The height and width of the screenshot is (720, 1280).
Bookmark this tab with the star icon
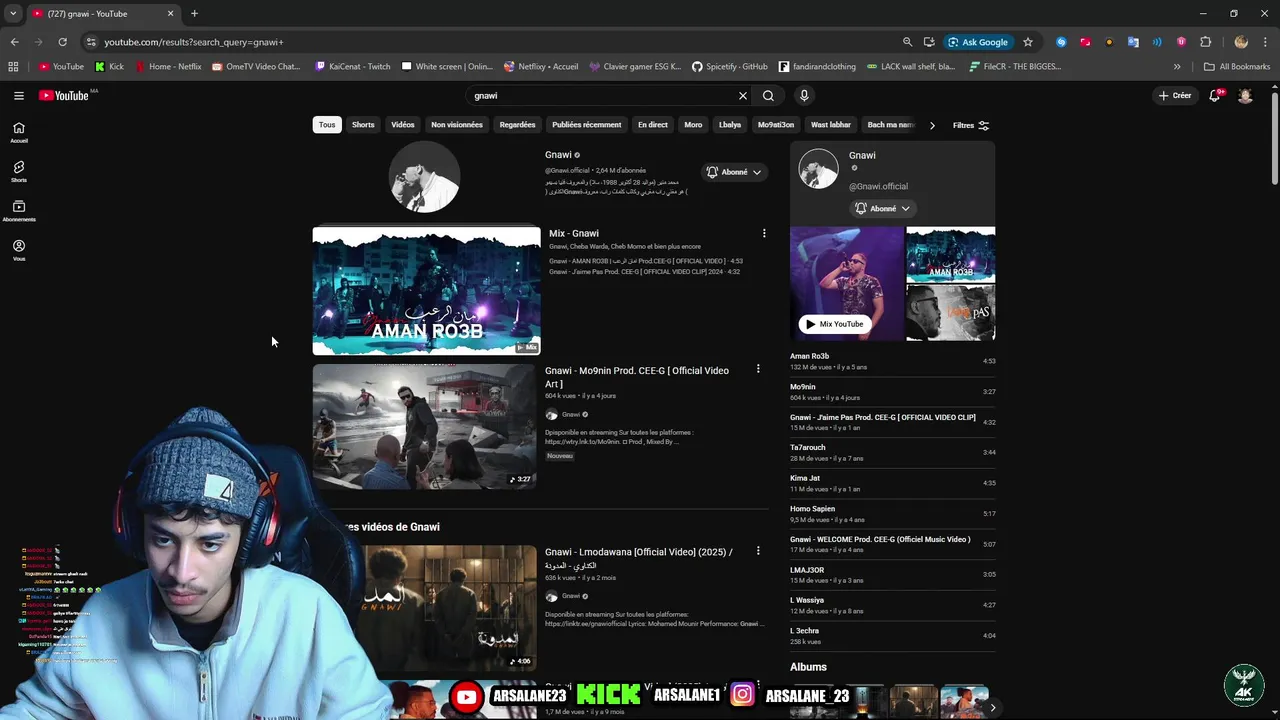[1028, 42]
